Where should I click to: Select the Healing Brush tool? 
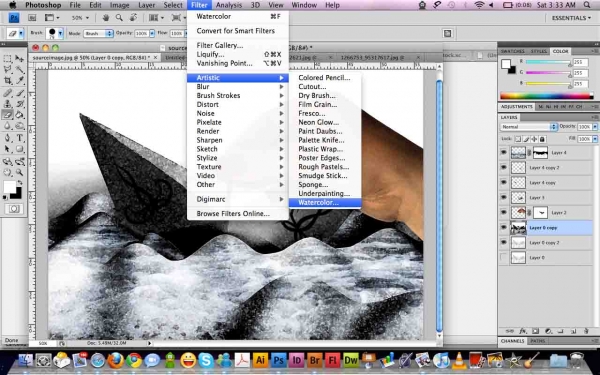tap(7, 93)
